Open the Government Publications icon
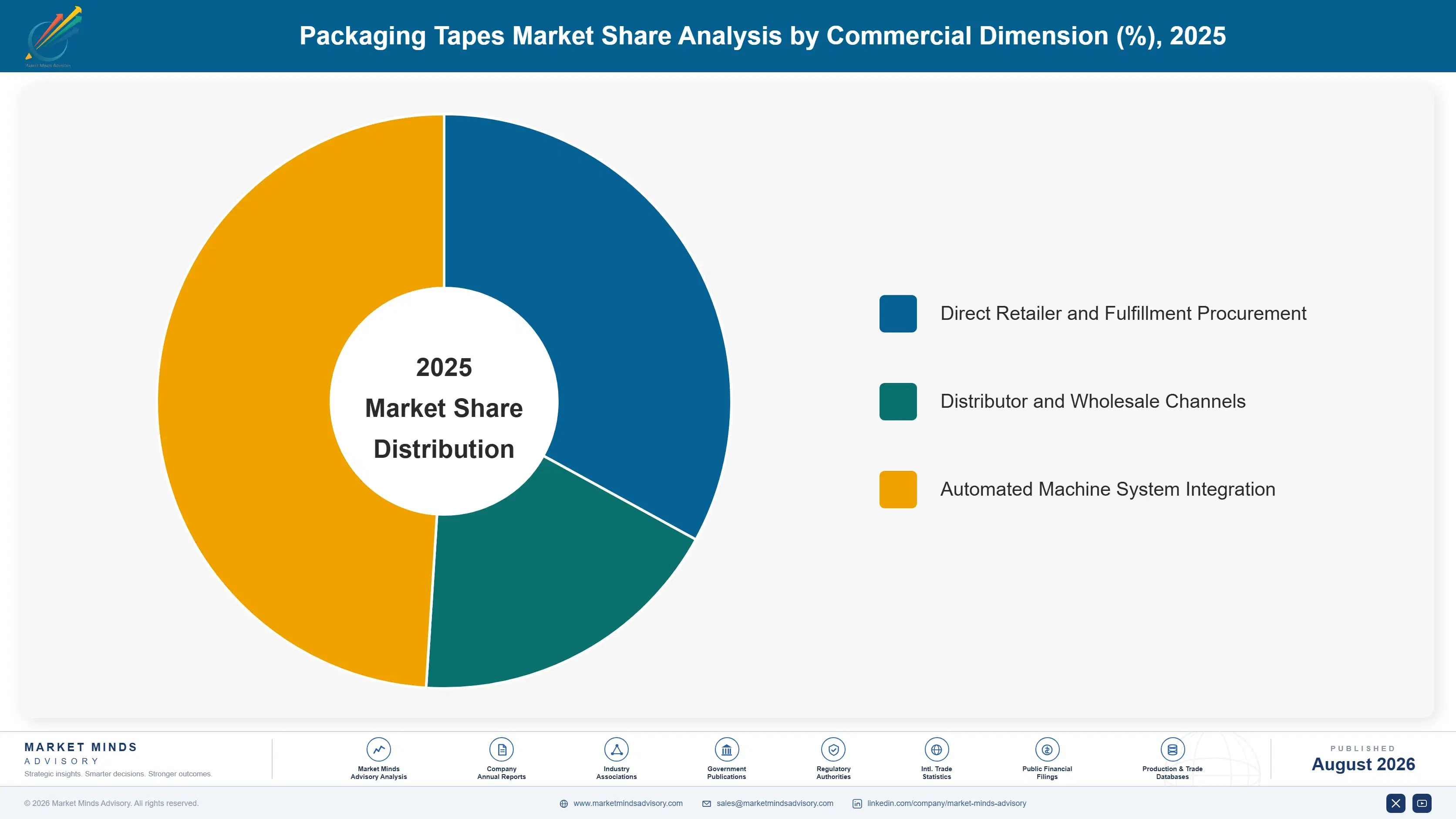This screenshot has width=1456, height=819. click(726, 749)
